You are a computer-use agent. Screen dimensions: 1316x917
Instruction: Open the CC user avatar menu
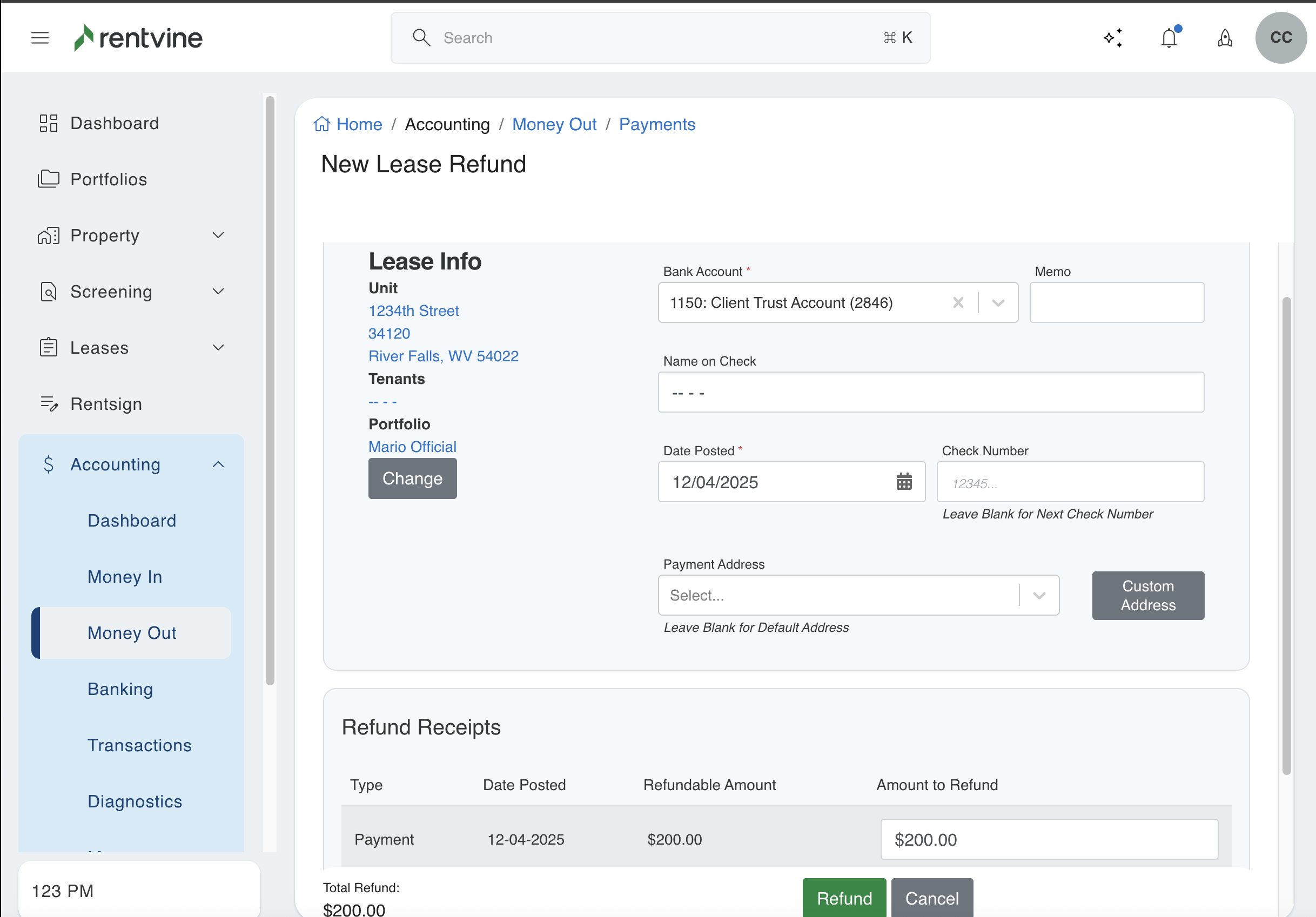pos(1280,38)
